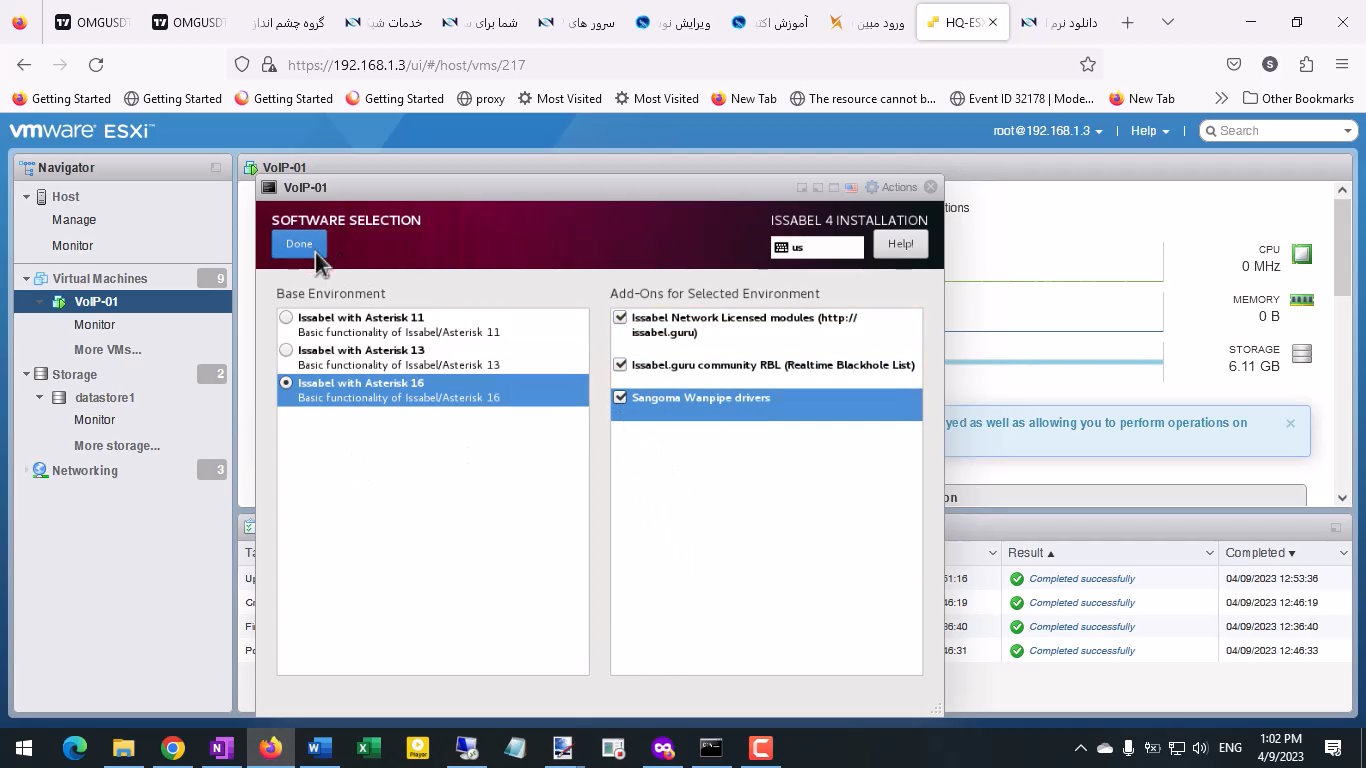Sort tasks by Result column

[x=1030, y=553]
